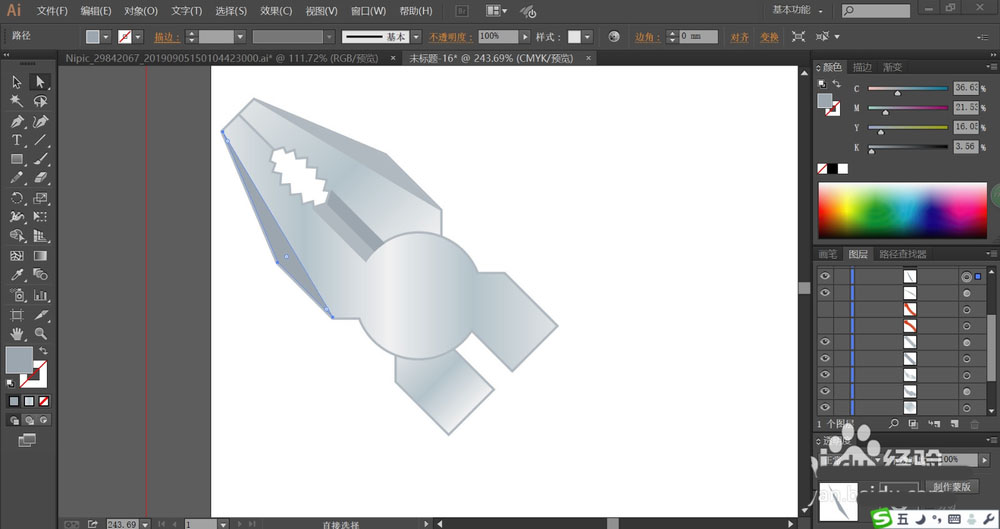This screenshot has width=1000, height=529.
Task: Click 变换 link in control bar
Action: 770,37
